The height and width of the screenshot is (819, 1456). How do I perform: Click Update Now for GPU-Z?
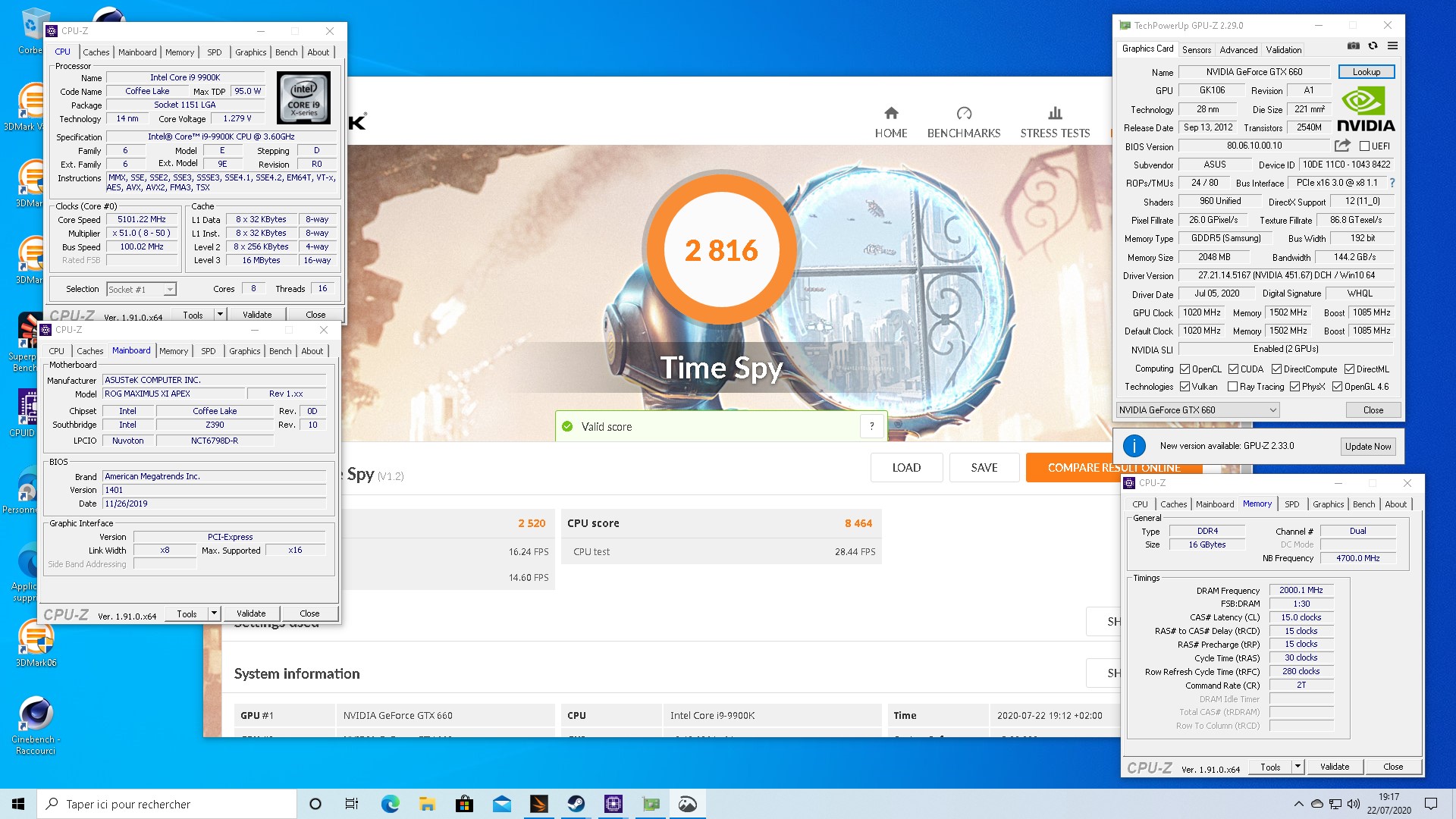tap(1368, 446)
